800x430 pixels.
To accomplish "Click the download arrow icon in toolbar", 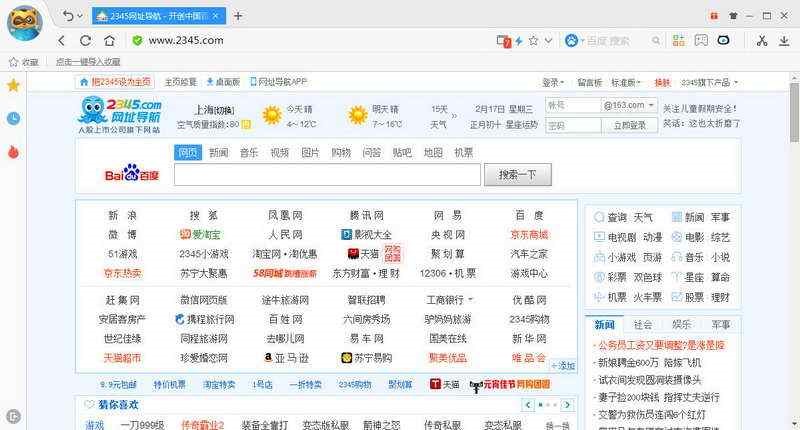I will click(x=786, y=41).
